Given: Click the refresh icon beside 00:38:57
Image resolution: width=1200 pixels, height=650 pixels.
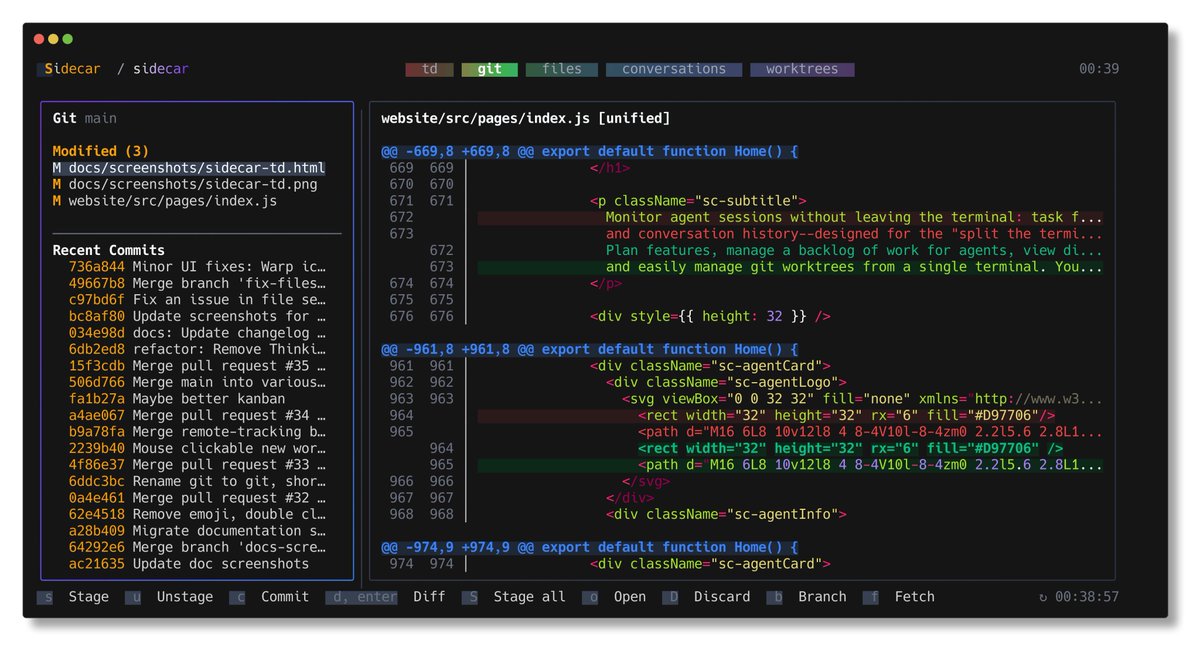Looking at the screenshot, I should pyautogui.click(x=1043, y=597).
